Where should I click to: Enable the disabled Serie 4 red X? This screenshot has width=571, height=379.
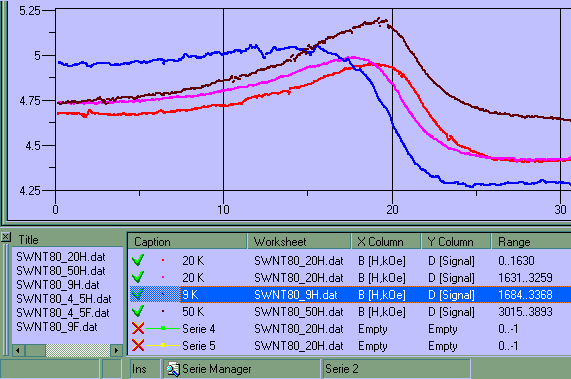point(138,328)
